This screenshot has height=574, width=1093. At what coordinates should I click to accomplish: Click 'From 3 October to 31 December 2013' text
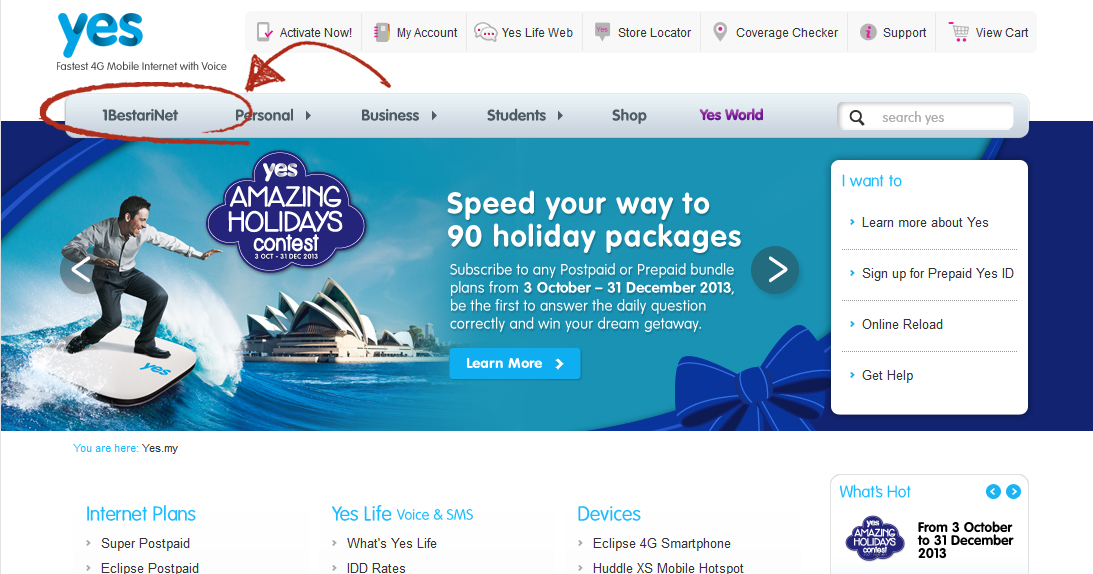click(x=965, y=541)
